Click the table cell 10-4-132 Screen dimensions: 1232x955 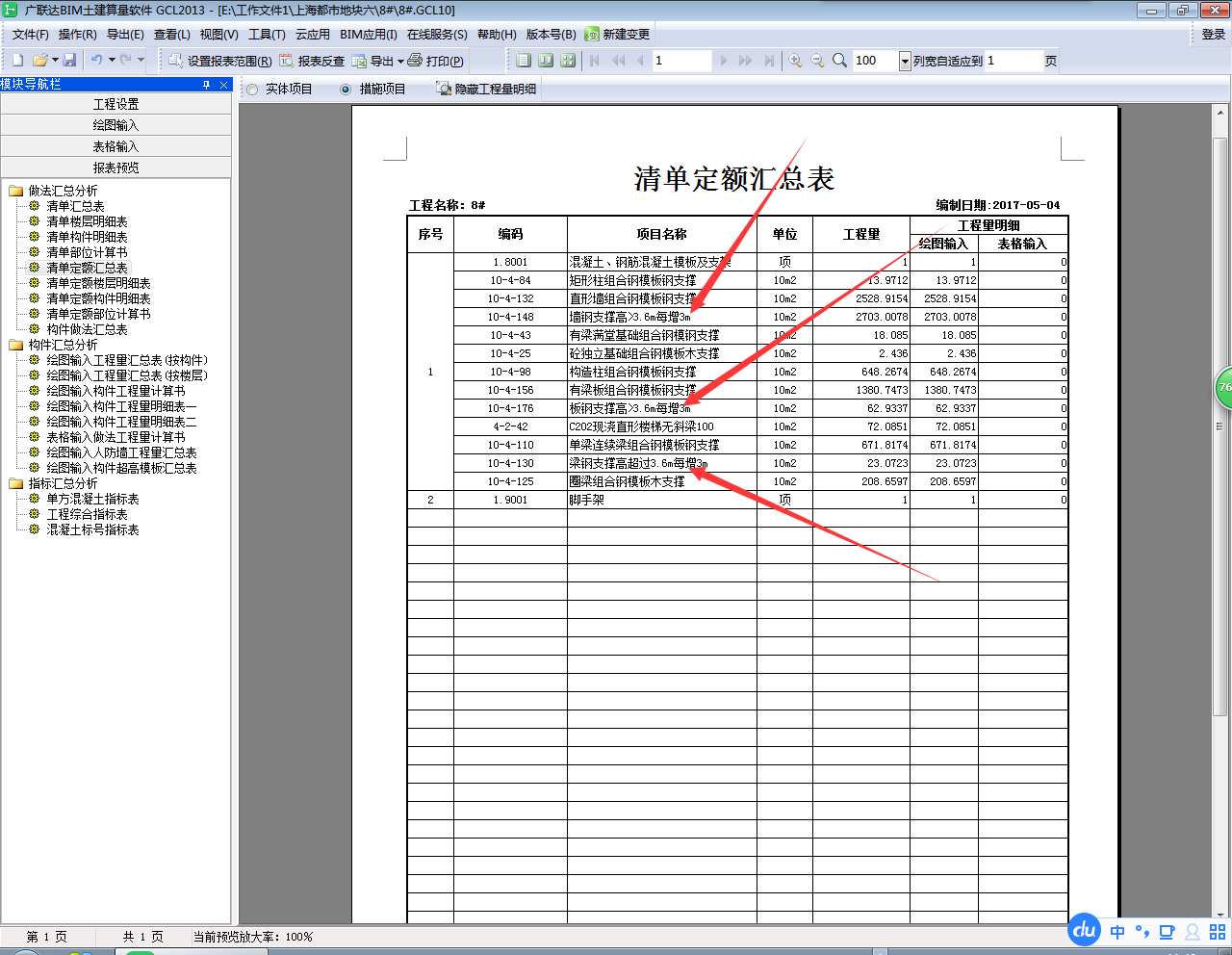coord(510,298)
